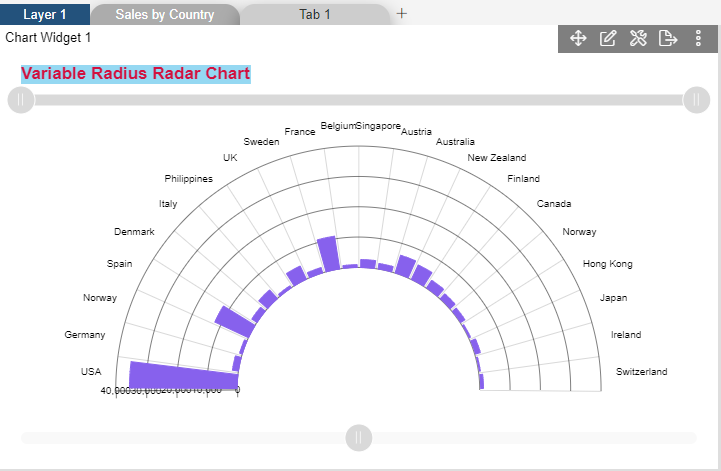Click the Australia axis label
Screen dimensions: 721x471
pos(455,142)
